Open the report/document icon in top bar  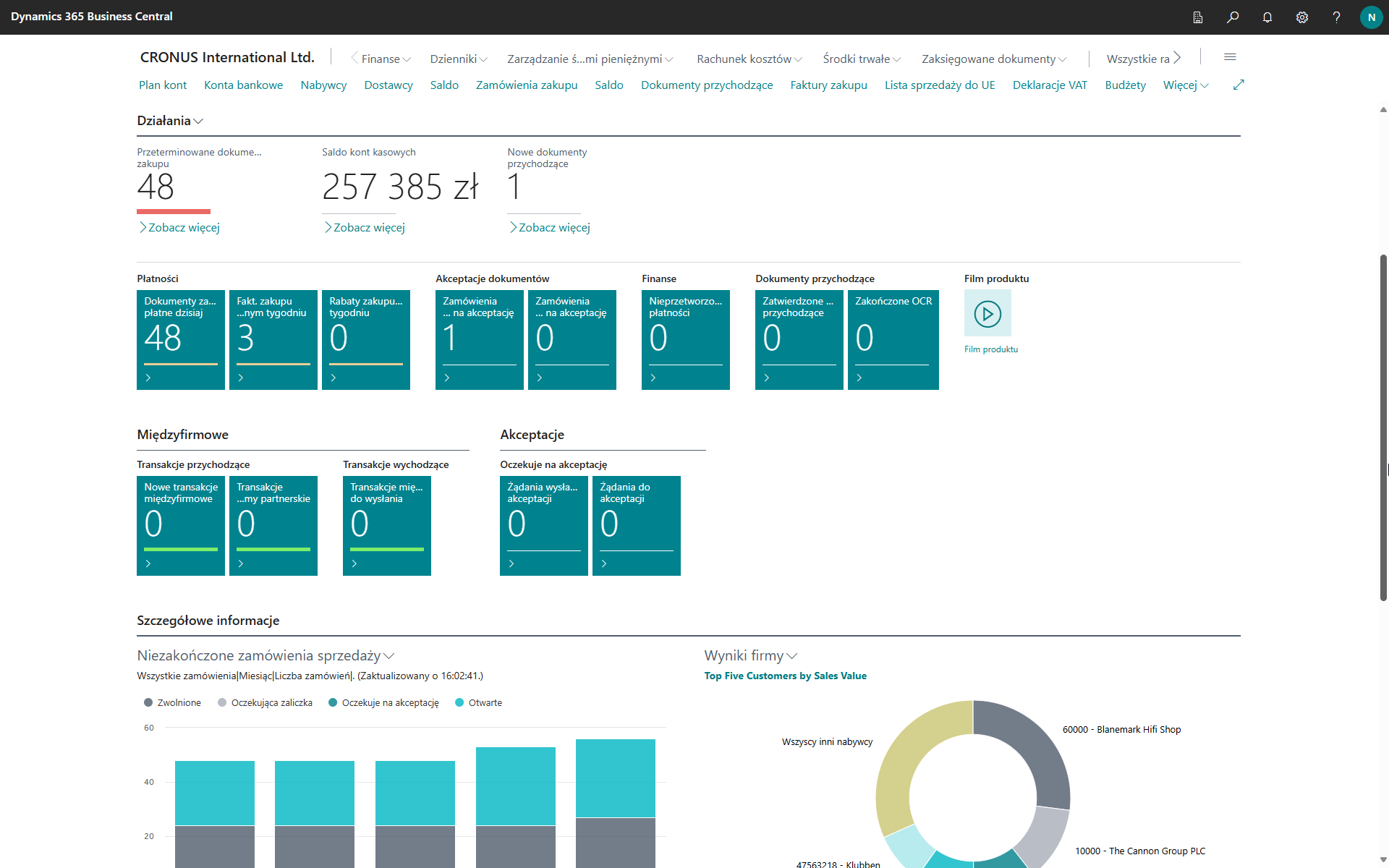1198,17
